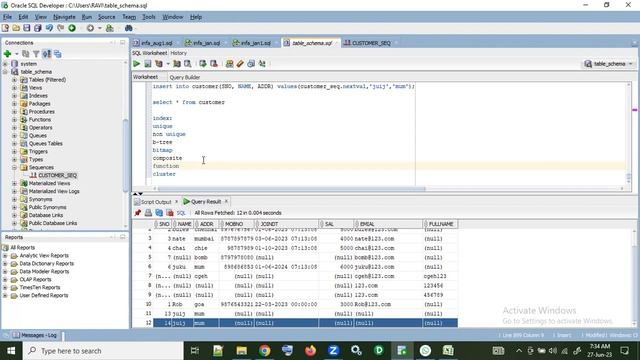The image size is (640, 360).
Task: Expand the Procedures tree node
Action: (14, 111)
